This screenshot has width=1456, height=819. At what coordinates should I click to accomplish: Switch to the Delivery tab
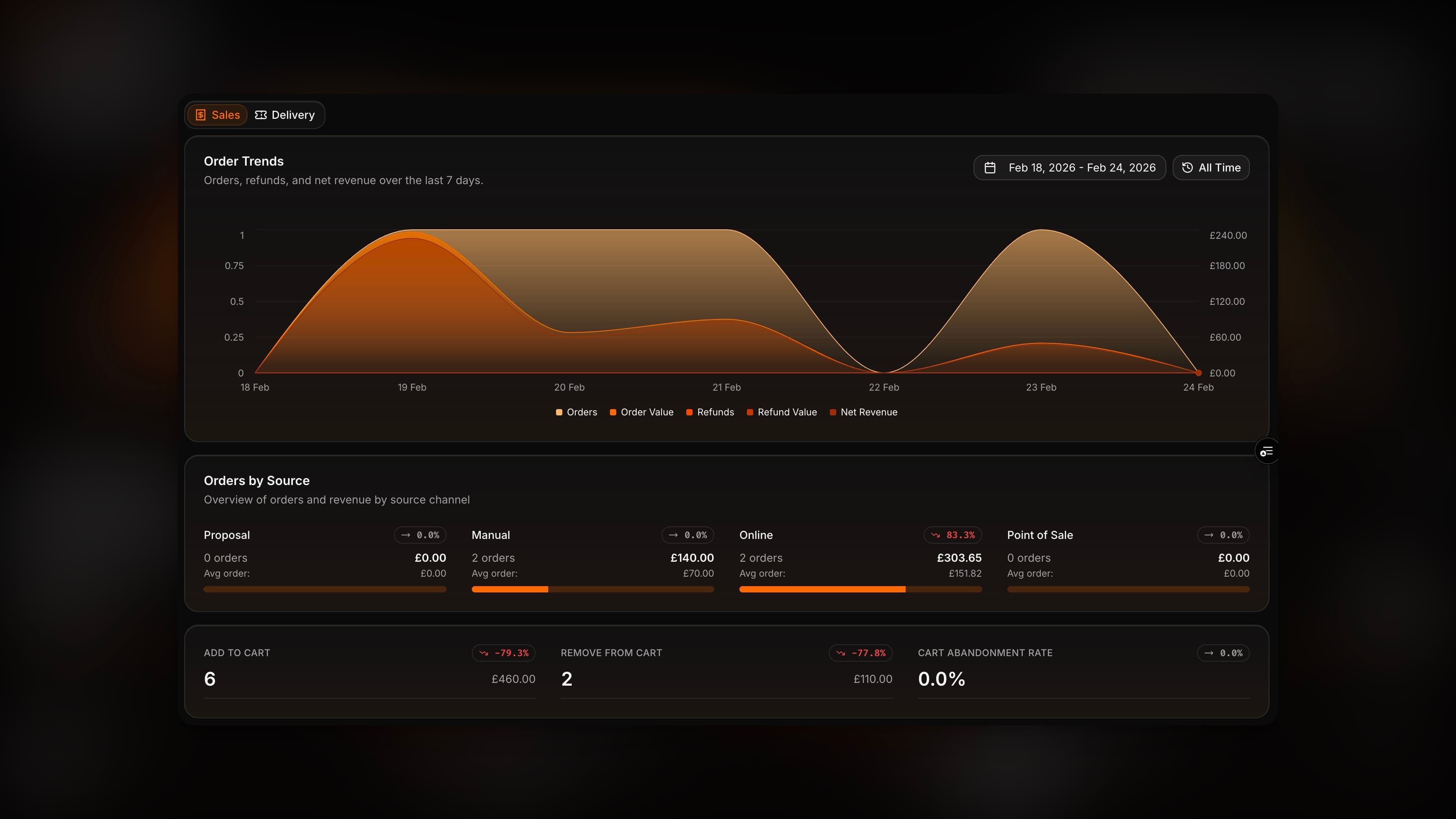pyautogui.click(x=286, y=114)
